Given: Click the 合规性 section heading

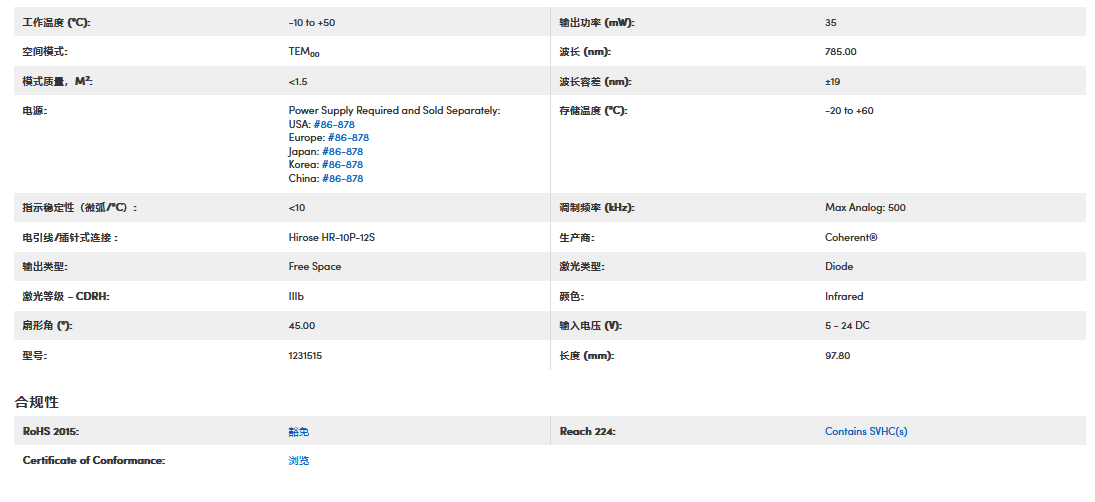Looking at the screenshot, I should click(x=37, y=402).
